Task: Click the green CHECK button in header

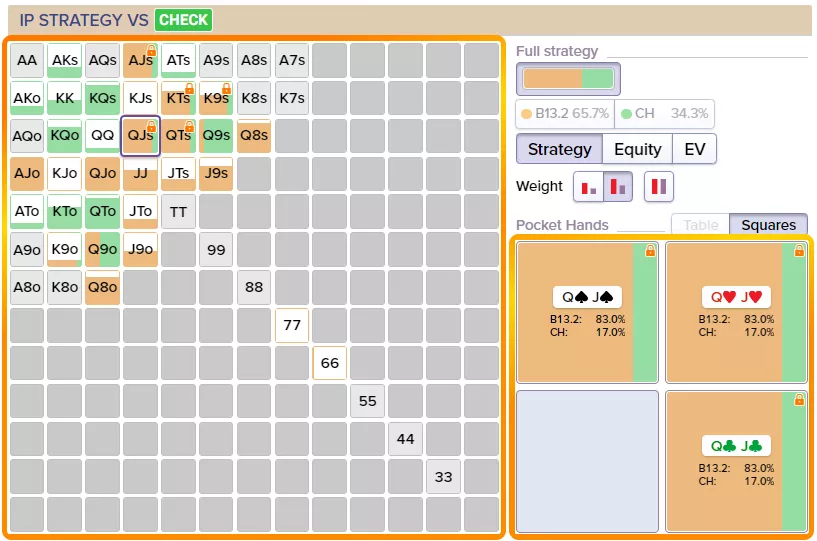Action: [x=183, y=20]
